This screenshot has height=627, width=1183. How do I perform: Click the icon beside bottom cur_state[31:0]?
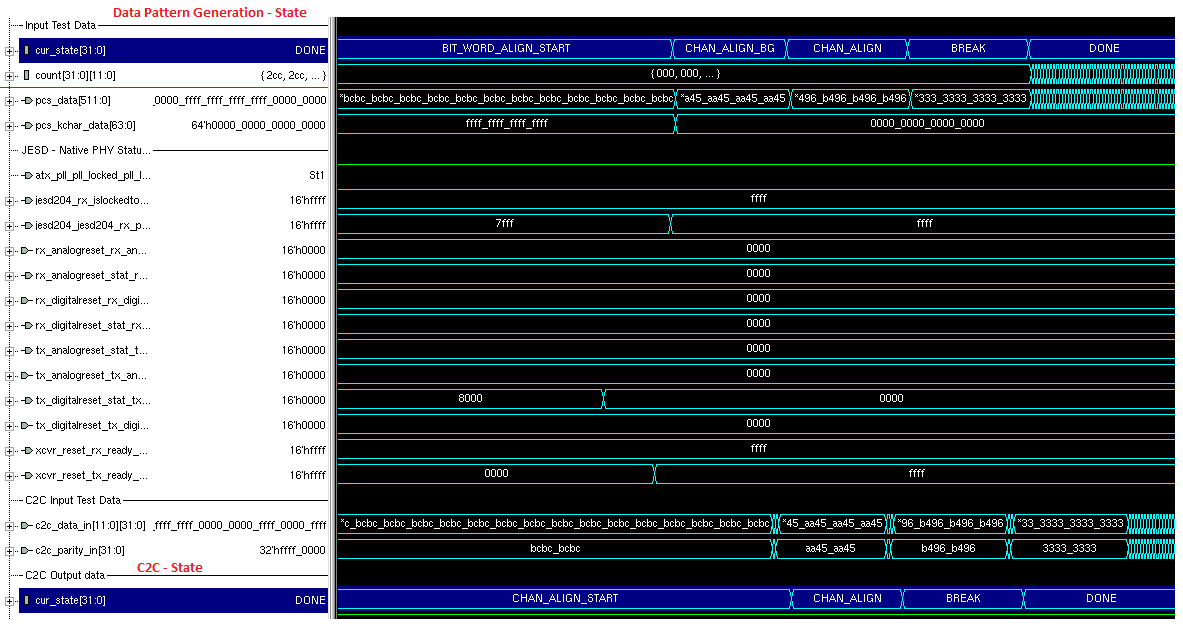tap(26, 600)
